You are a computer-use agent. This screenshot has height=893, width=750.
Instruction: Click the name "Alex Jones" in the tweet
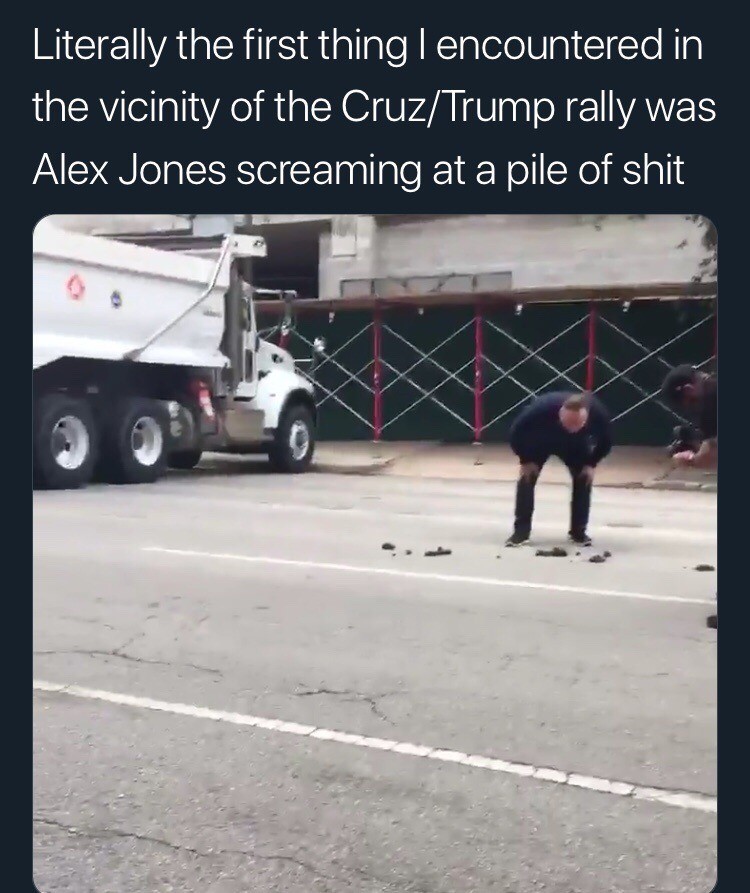[129, 170]
